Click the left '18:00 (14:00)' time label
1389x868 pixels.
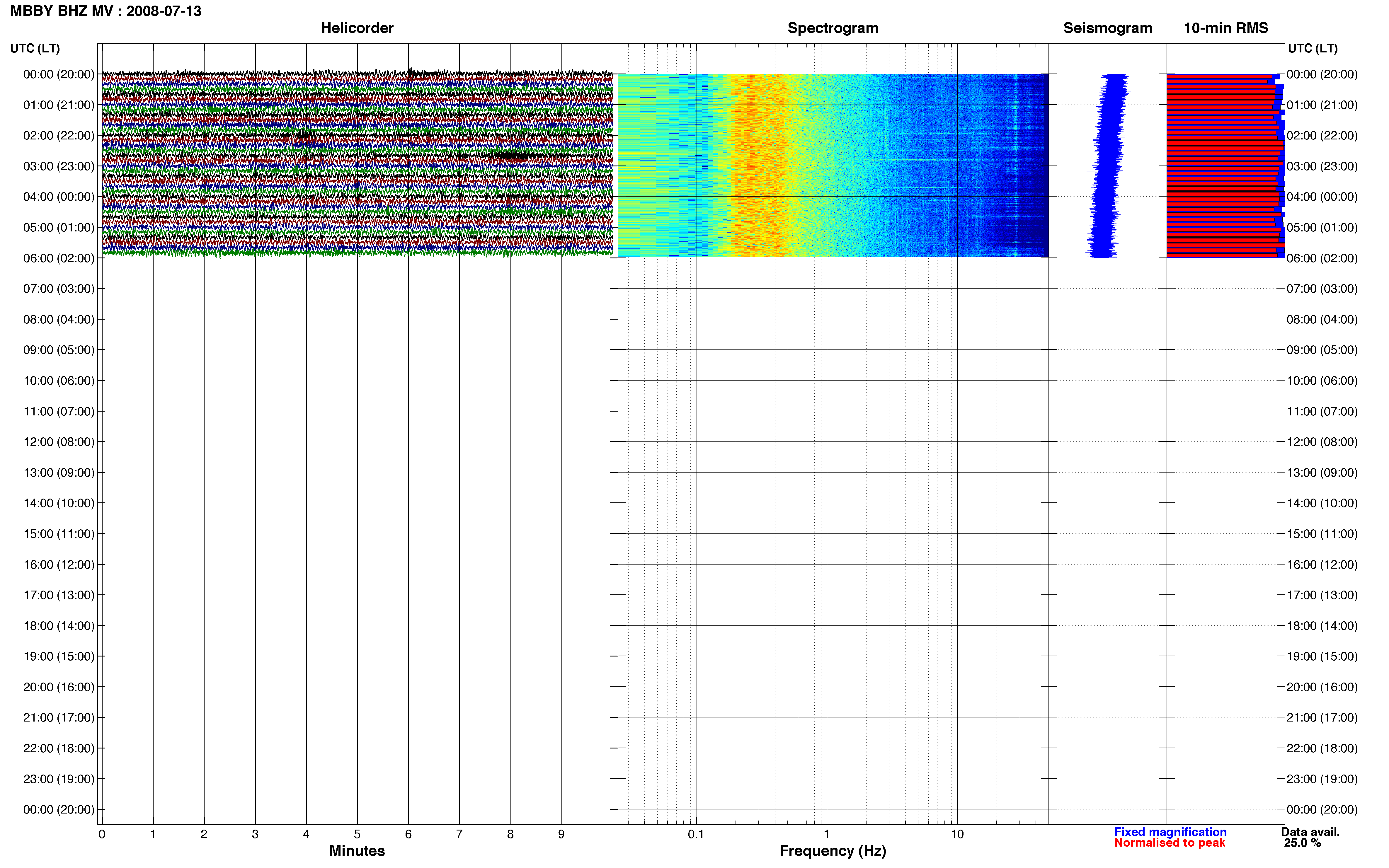pyautogui.click(x=59, y=626)
